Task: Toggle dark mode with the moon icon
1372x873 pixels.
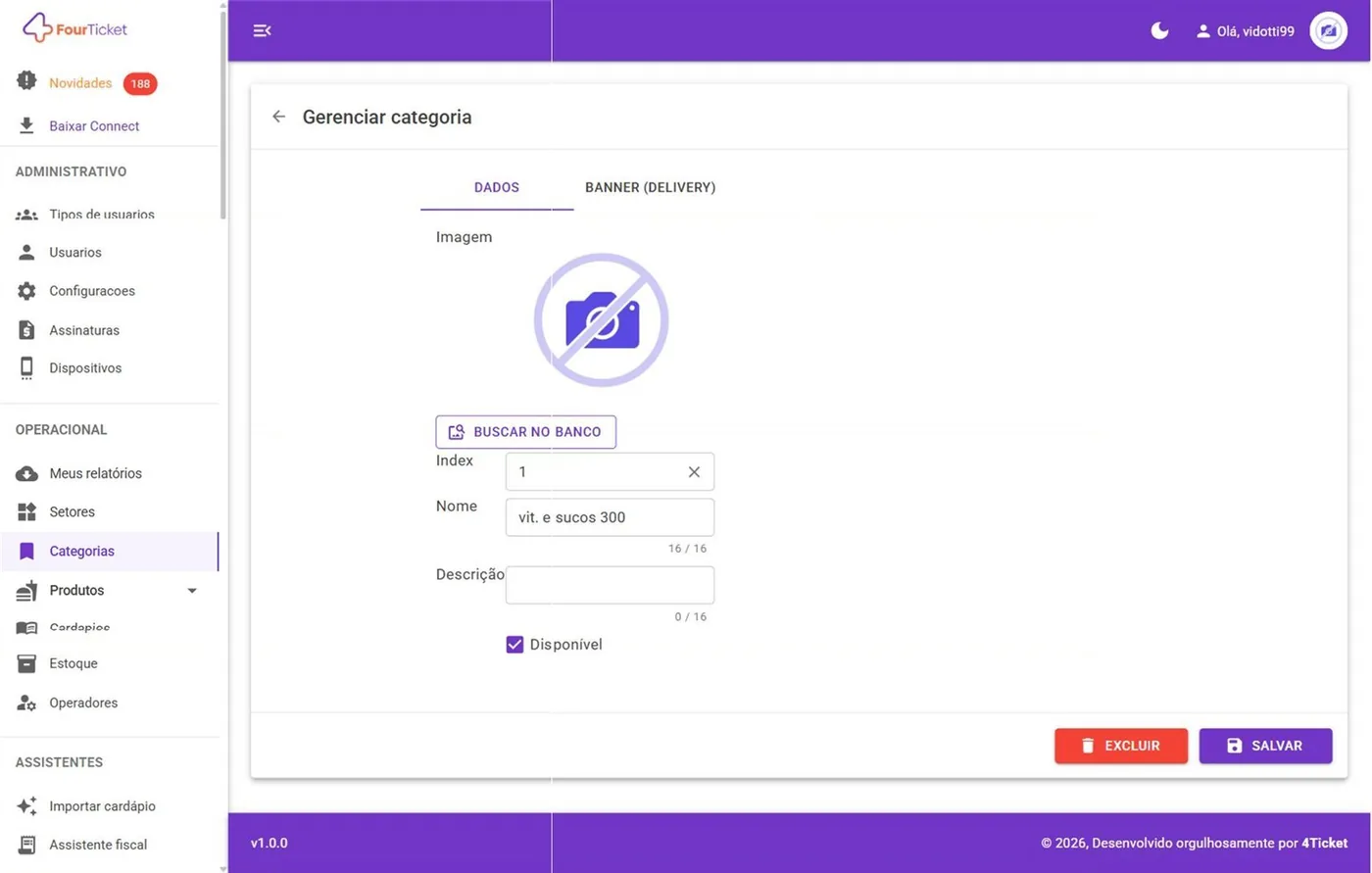Action: pos(1159,30)
